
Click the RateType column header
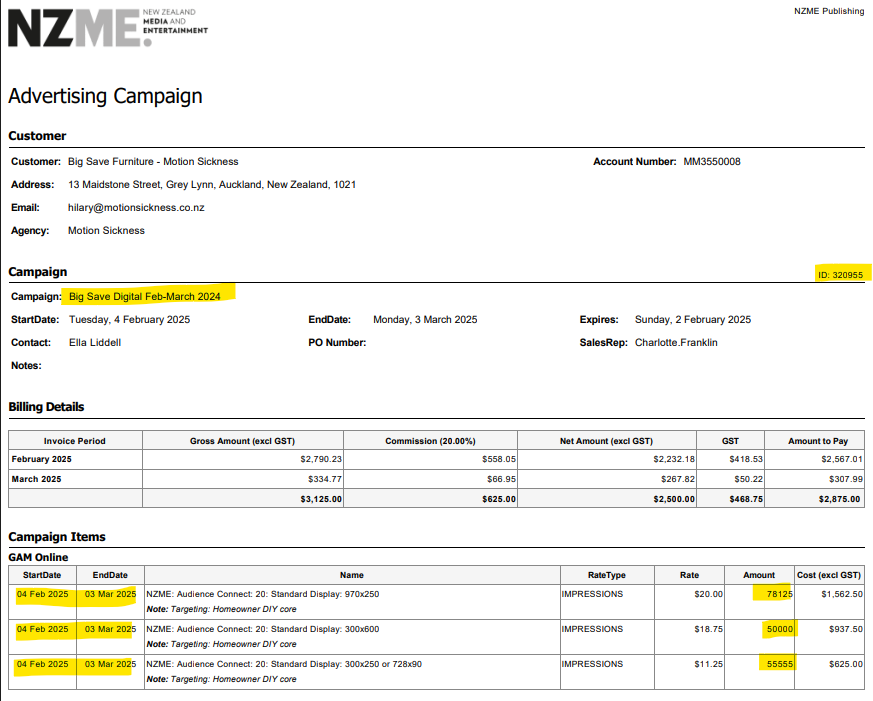pyautogui.click(x=607, y=575)
